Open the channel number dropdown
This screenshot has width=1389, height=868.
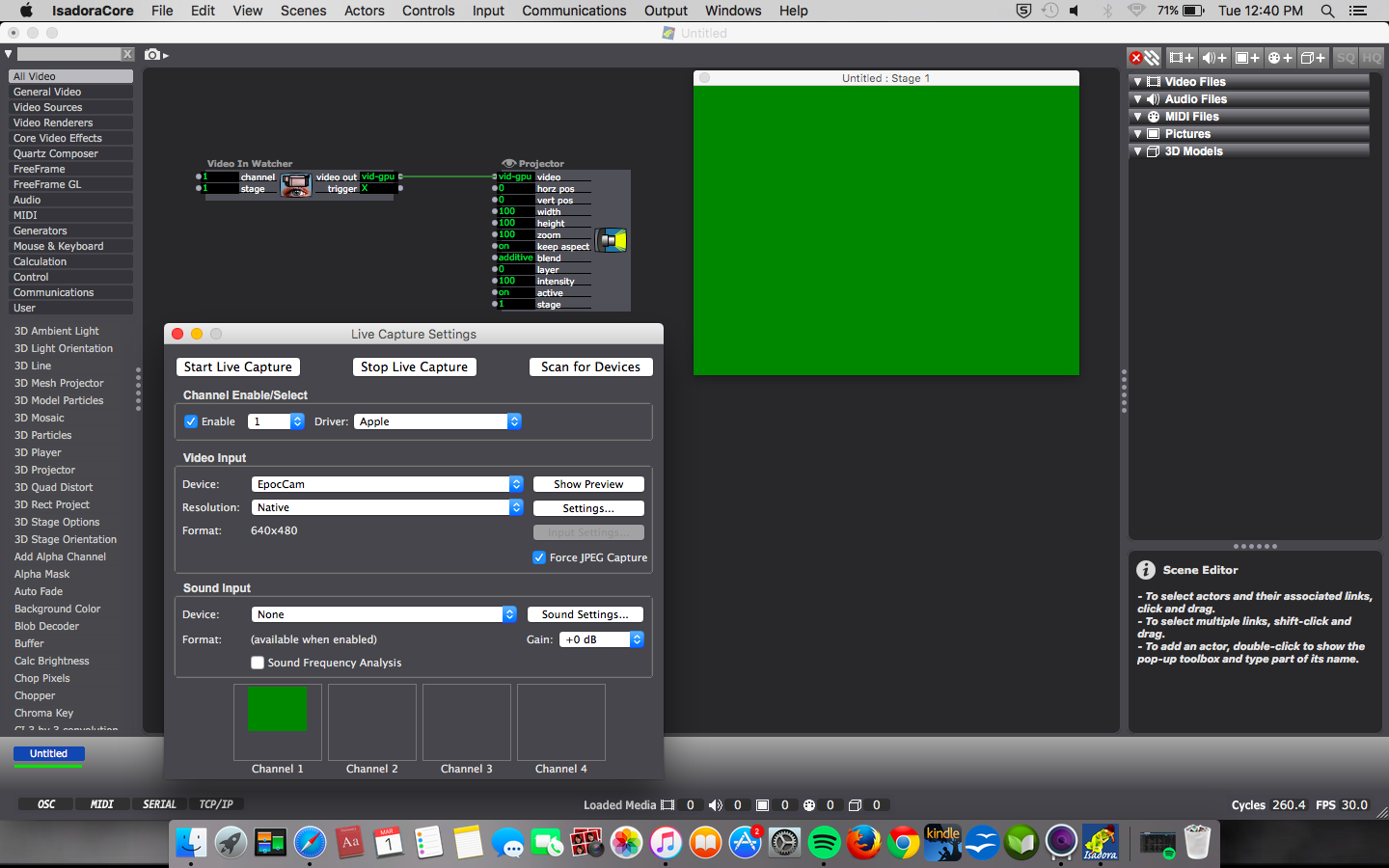276,421
